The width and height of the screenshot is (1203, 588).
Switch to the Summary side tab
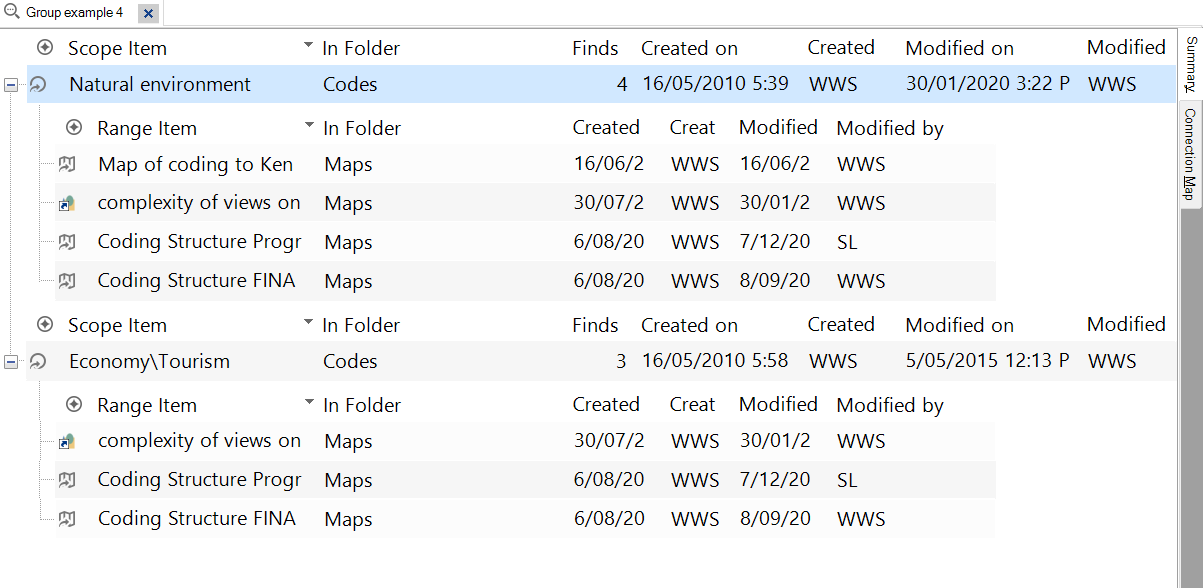[x=1191, y=64]
